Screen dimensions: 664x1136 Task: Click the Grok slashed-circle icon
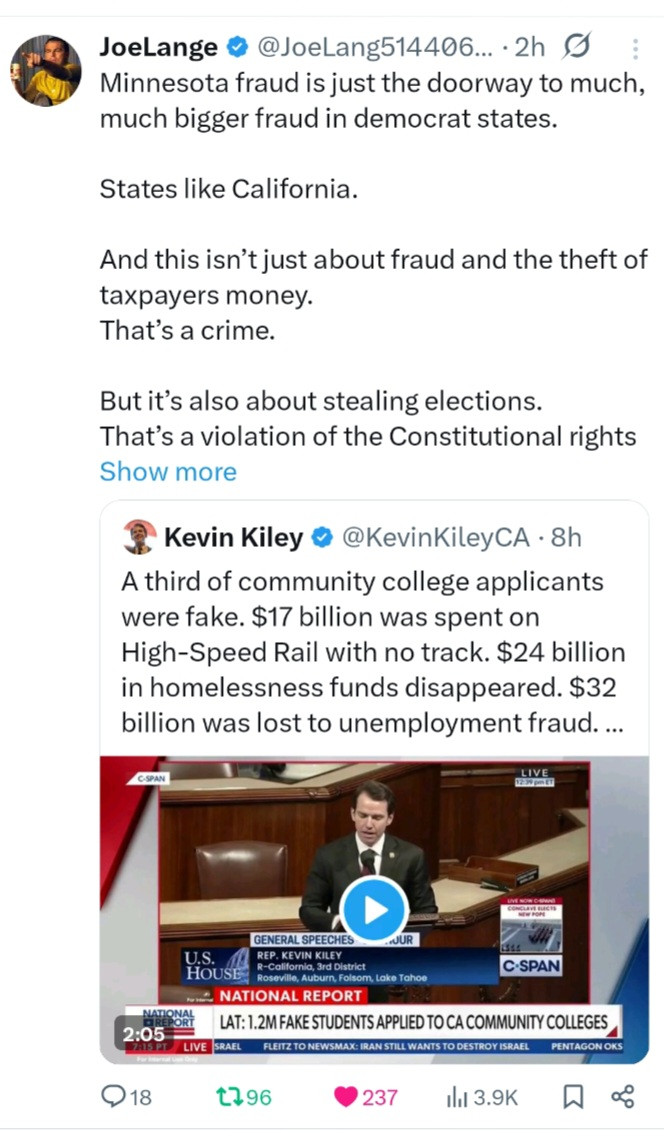click(x=576, y=46)
